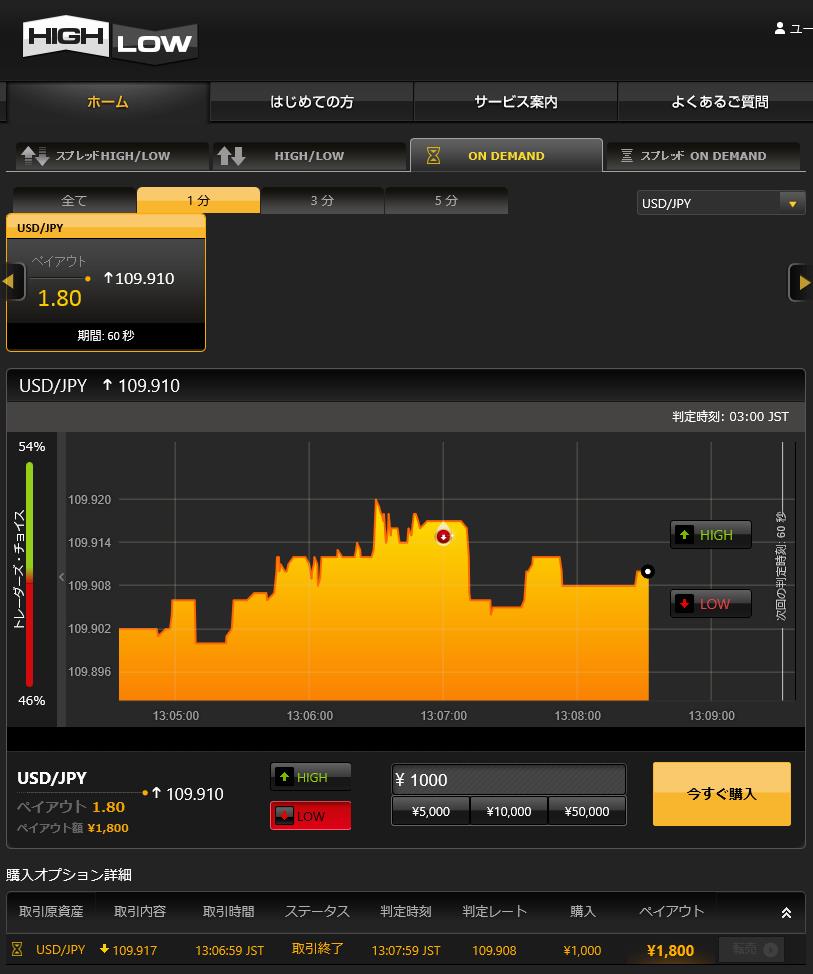Viewport: 813px width, 974px height.
Task: Set amount to ¥10,000
Action: point(509,811)
